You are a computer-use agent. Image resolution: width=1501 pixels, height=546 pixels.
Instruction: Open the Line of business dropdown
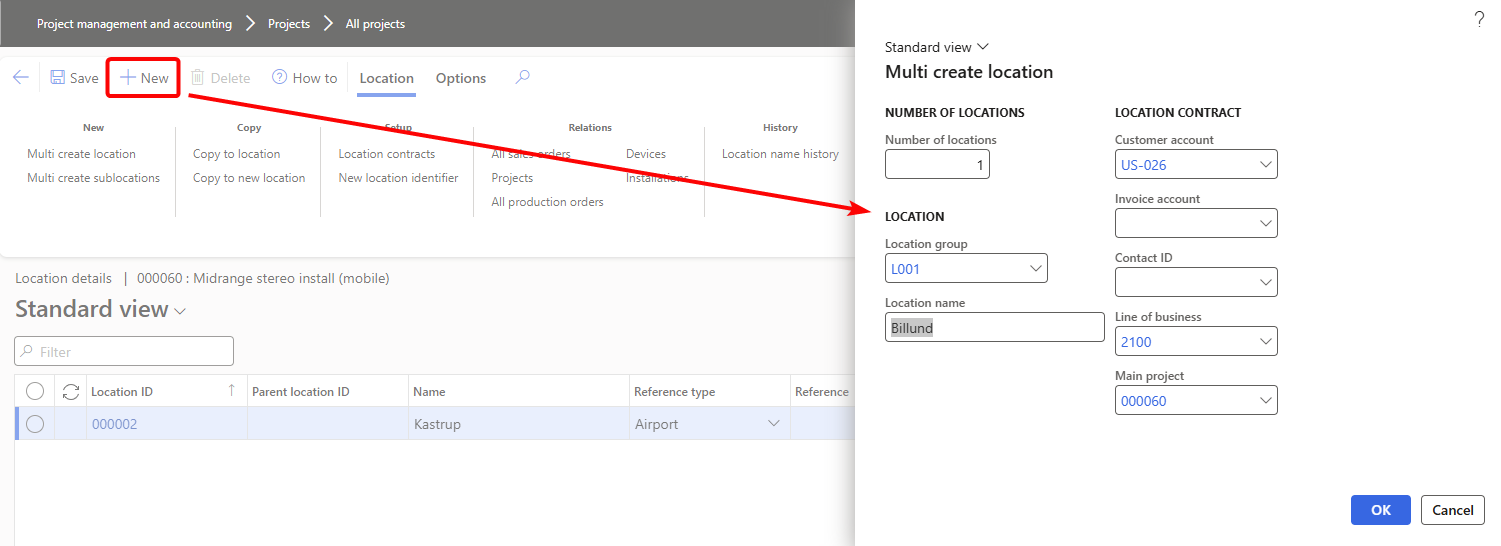(1265, 342)
